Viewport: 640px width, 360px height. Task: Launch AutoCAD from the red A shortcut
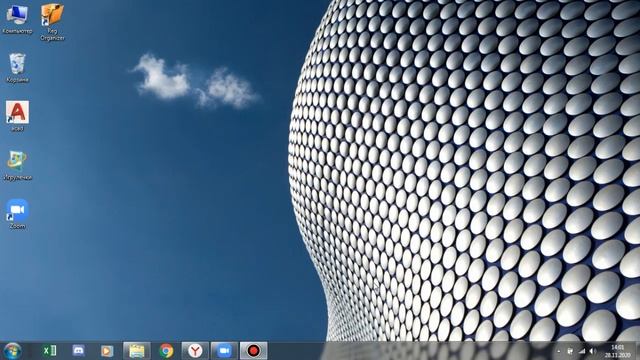[18, 116]
